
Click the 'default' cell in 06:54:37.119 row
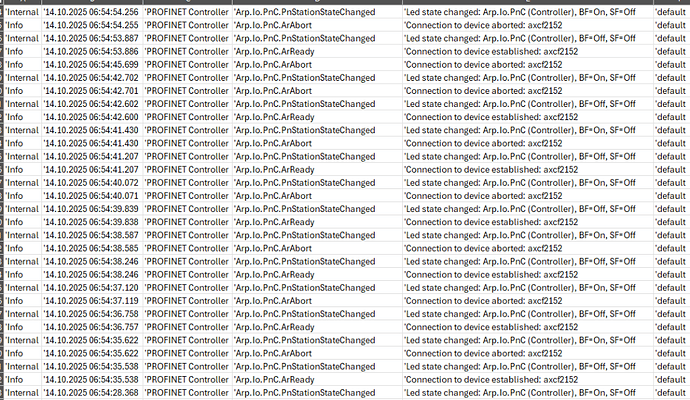pyautogui.click(x=671, y=300)
